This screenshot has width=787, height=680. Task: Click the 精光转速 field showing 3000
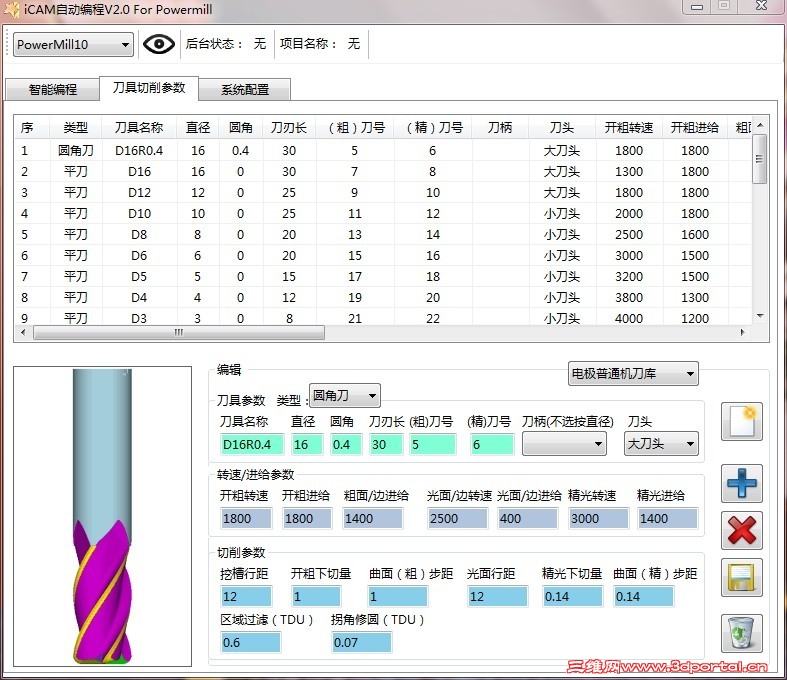tap(598, 518)
